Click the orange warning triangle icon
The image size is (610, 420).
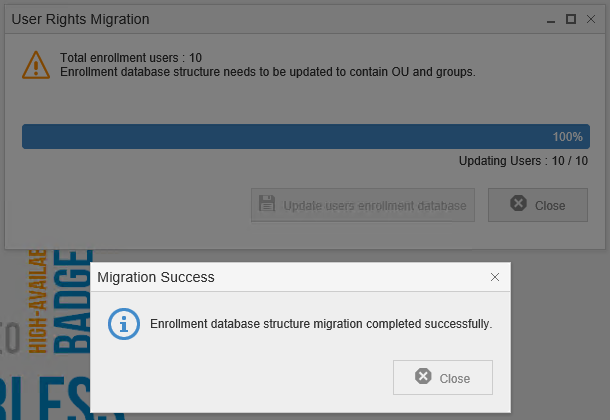pos(36,64)
